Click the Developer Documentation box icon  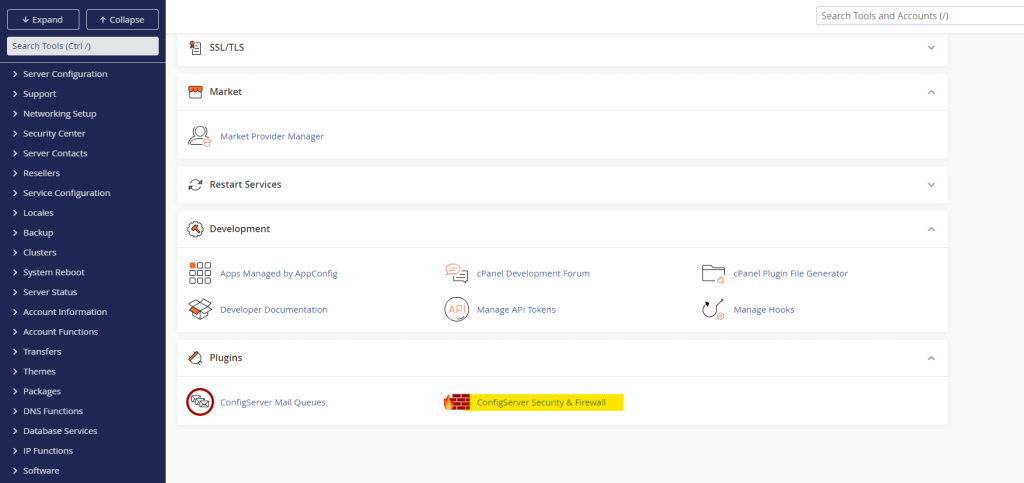point(200,309)
